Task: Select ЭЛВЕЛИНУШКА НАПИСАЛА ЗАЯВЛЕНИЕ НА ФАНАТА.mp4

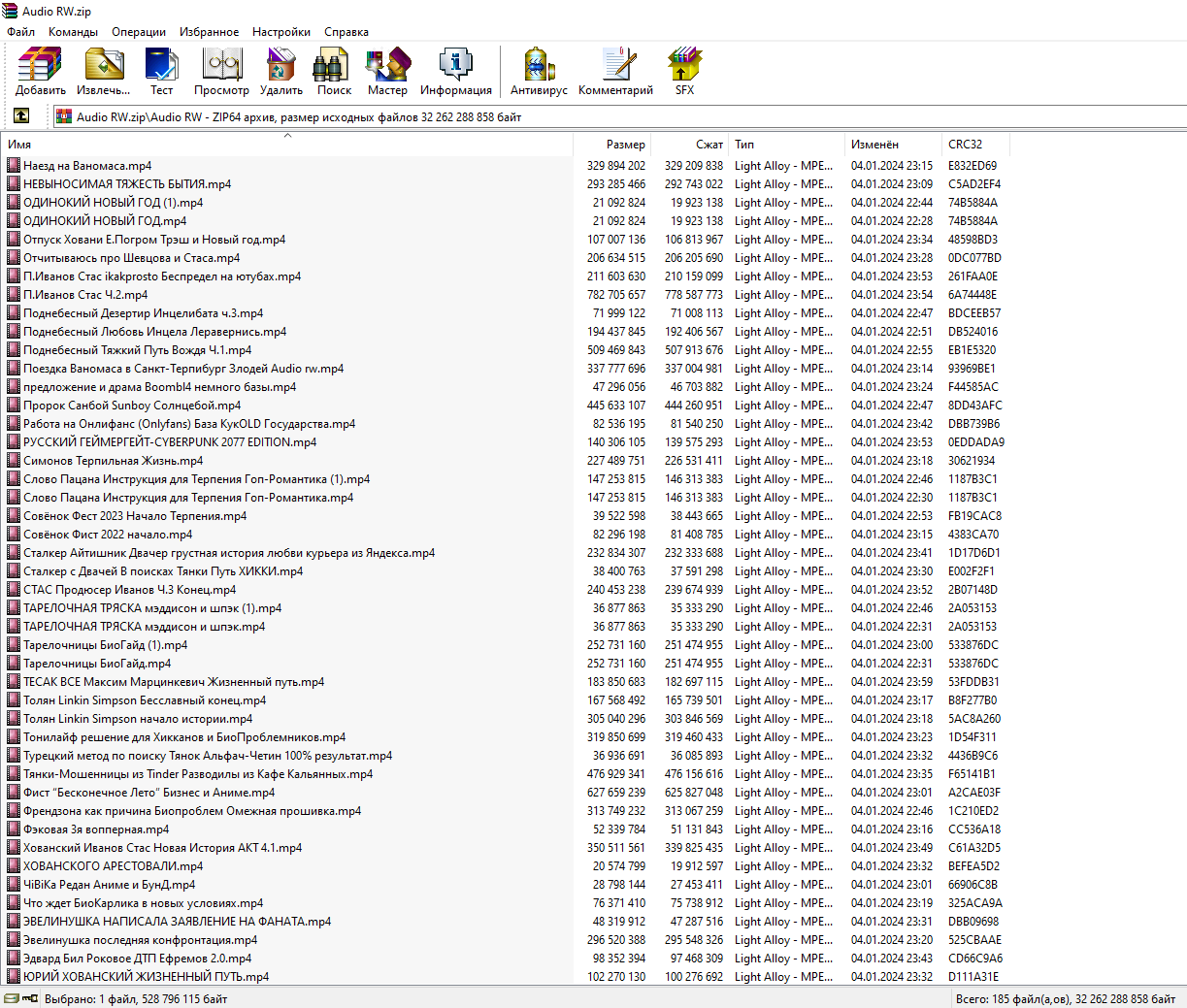Action: pyautogui.click(x=177, y=921)
